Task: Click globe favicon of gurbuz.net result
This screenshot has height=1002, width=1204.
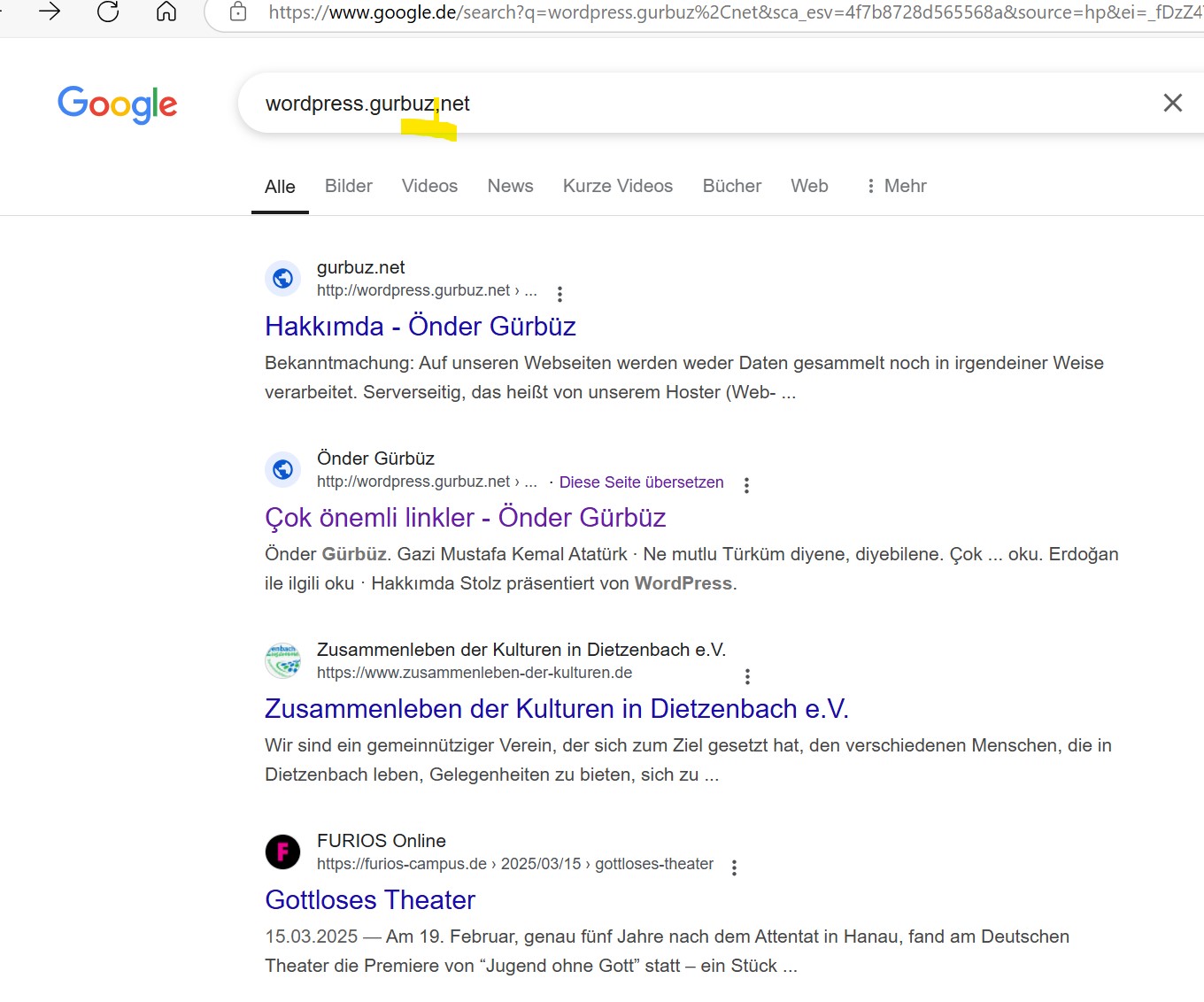Action: [x=282, y=279]
